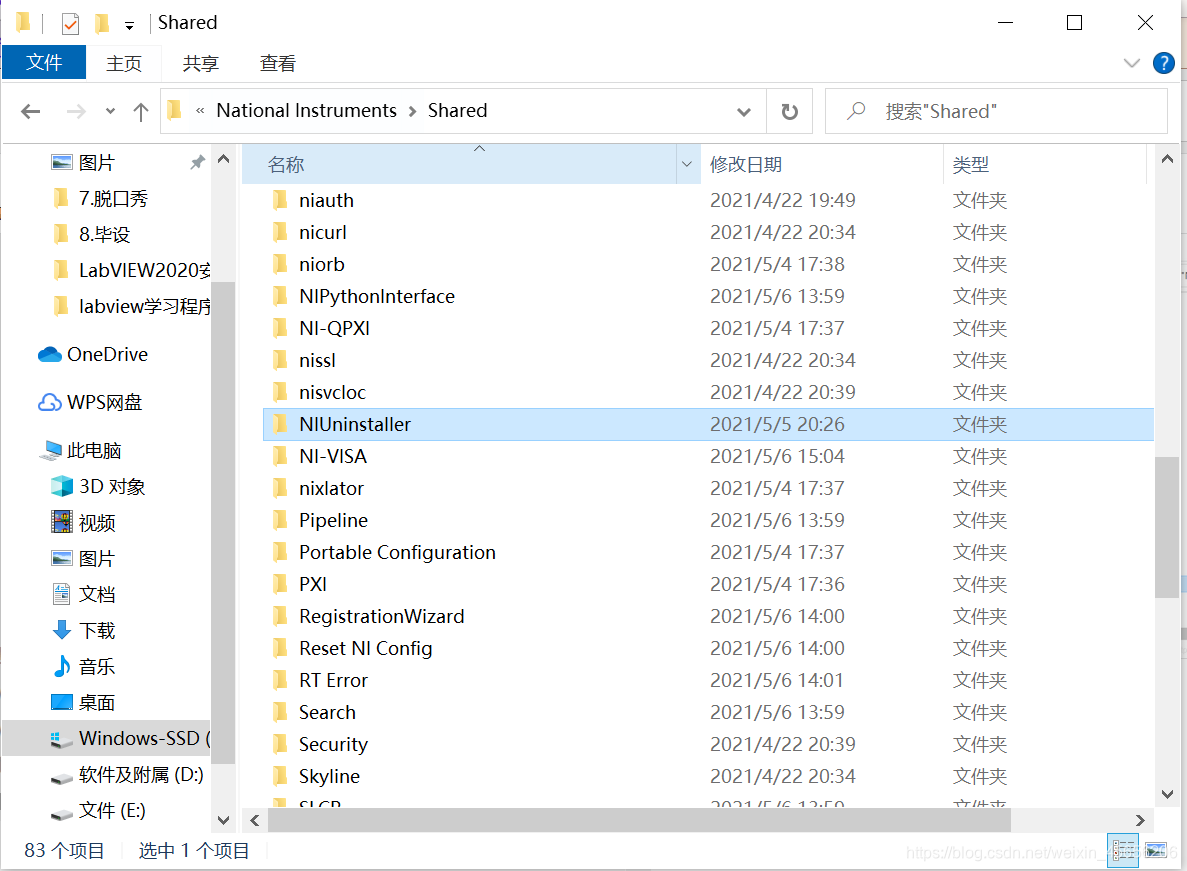Click National Instruments breadcrumb

tap(307, 110)
